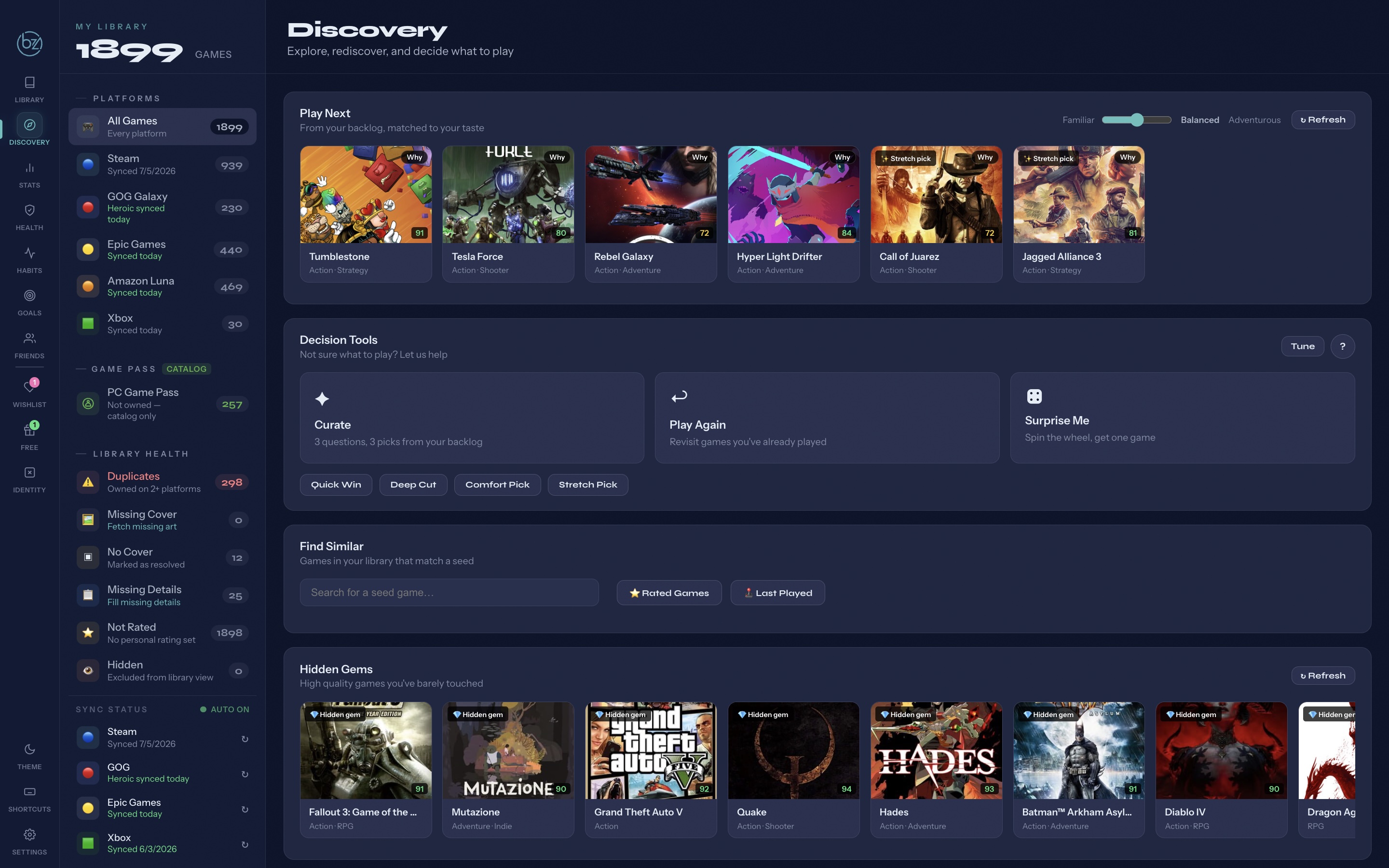The height and width of the screenshot is (868, 1389).
Task: Open the Goals target icon
Action: click(x=29, y=296)
